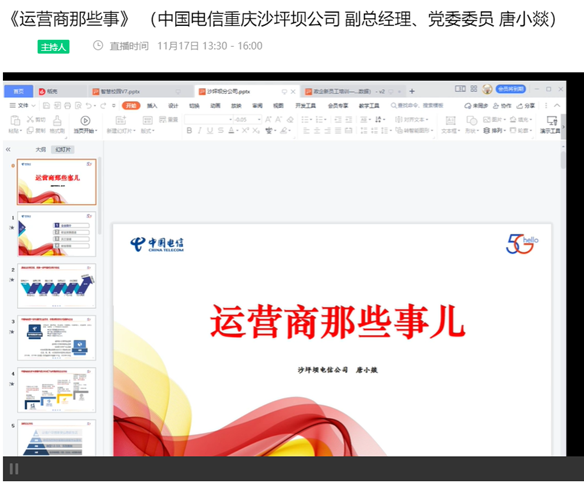Toggle italic formatting
The width and height of the screenshot is (584, 484).
pyautogui.click(x=200, y=130)
